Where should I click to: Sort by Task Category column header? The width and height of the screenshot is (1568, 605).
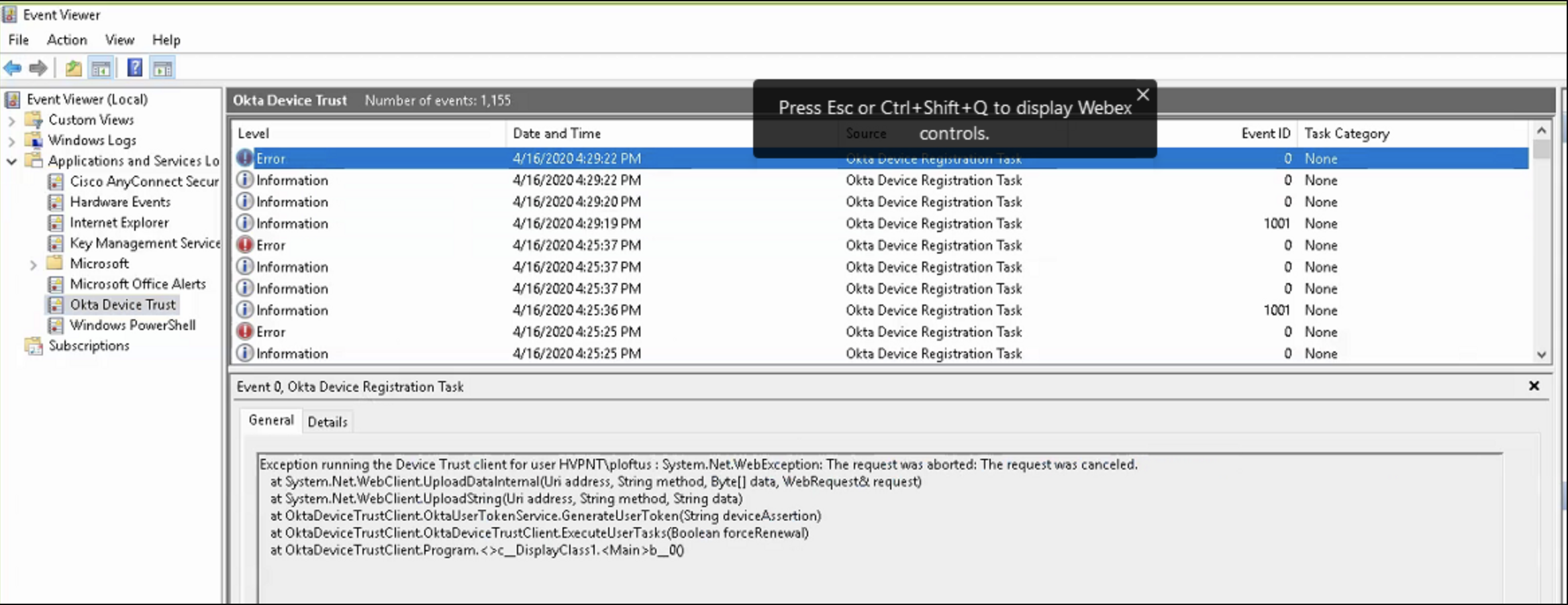pos(1413,133)
